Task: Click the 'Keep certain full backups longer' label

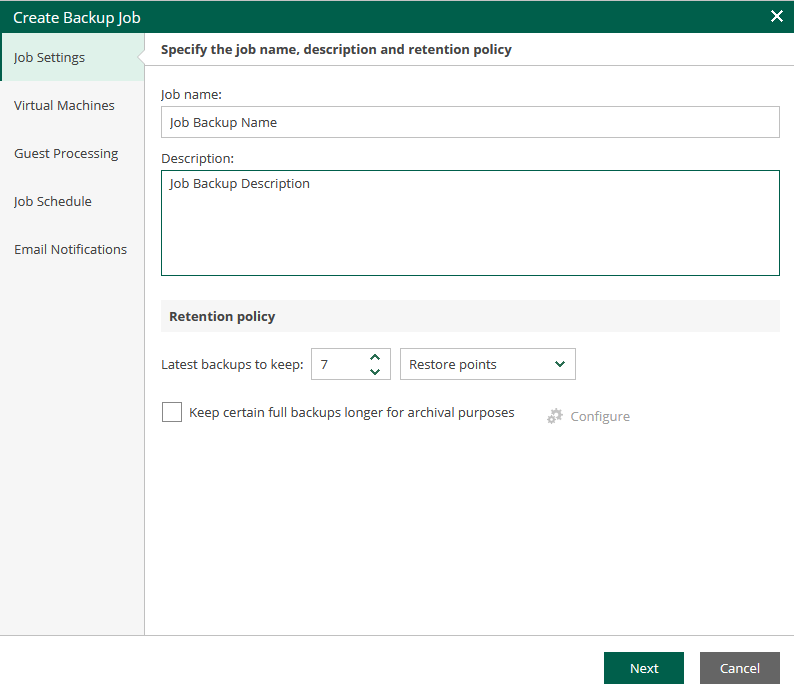Action: [351, 412]
